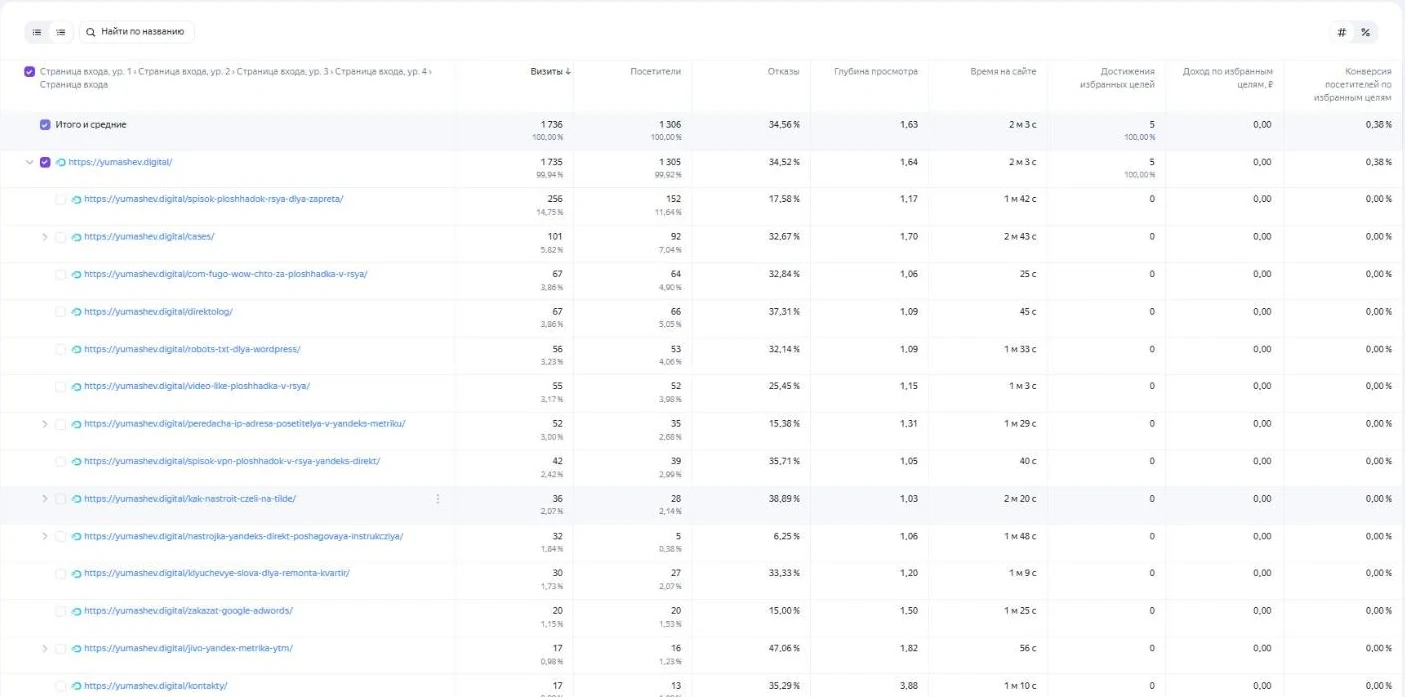The image size is (1405, 697).
Task: Expand the kak-nastroit-czeli-na-tilde row
Action: (x=45, y=499)
